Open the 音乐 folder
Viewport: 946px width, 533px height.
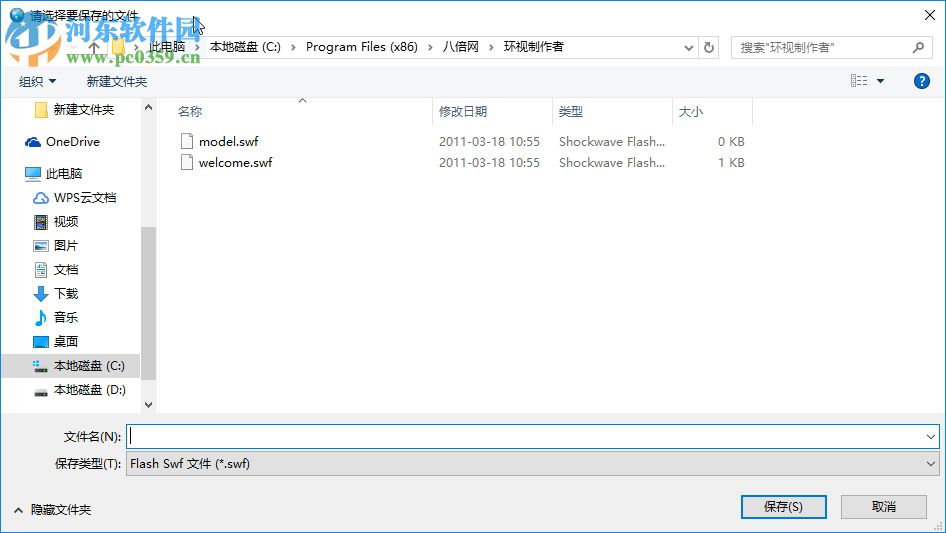56,318
